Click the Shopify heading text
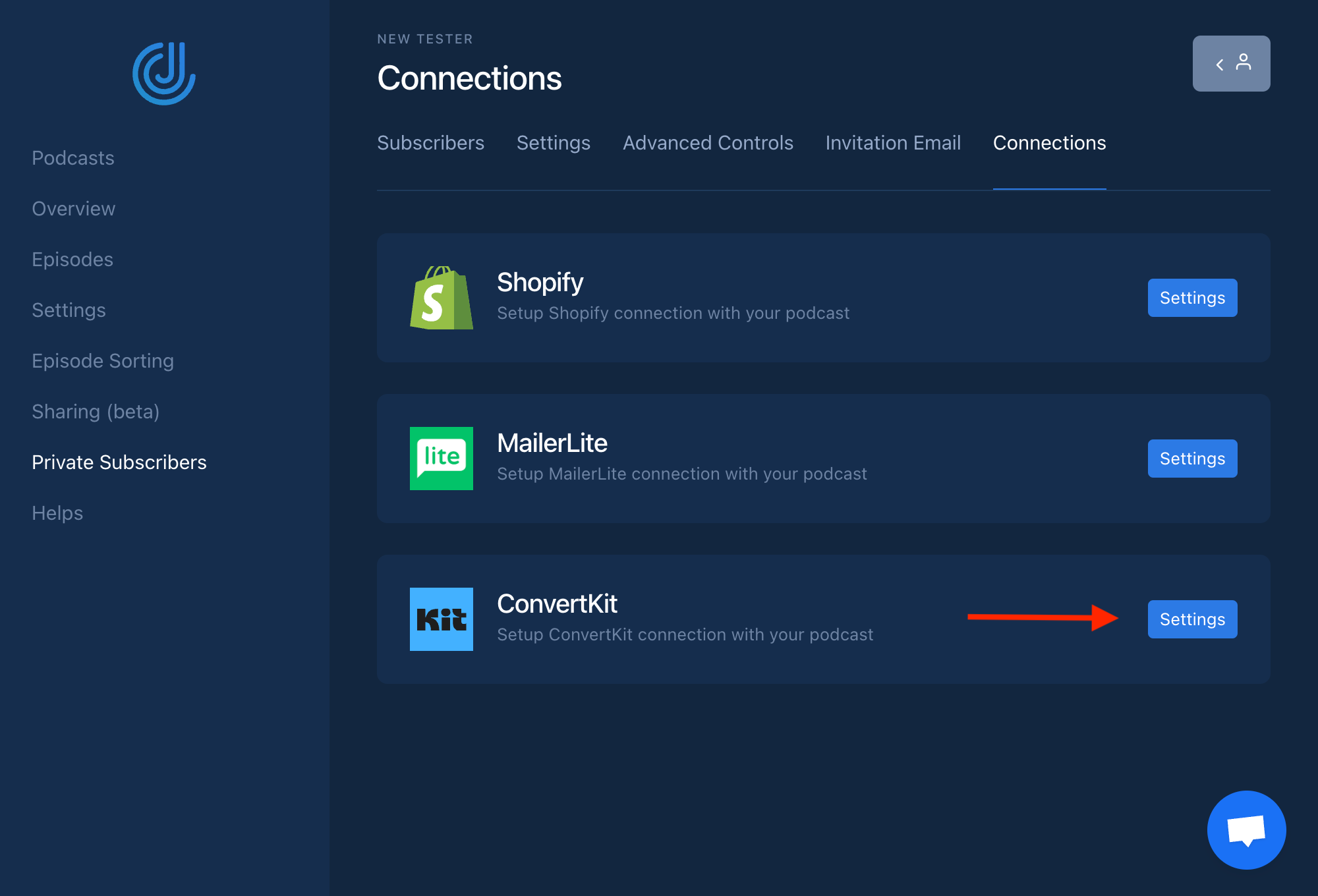This screenshot has width=1318, height=896. pyautogui.click(x=540, y=283)
